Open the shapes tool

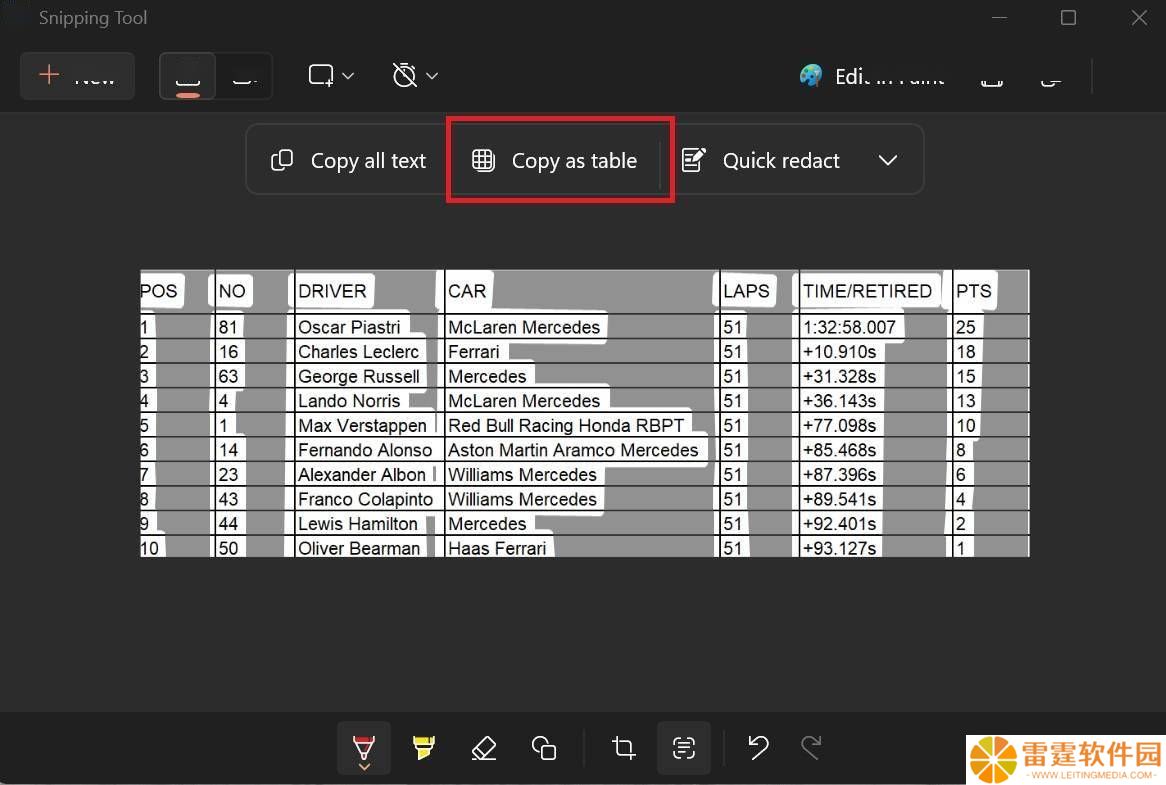(544, 747)
